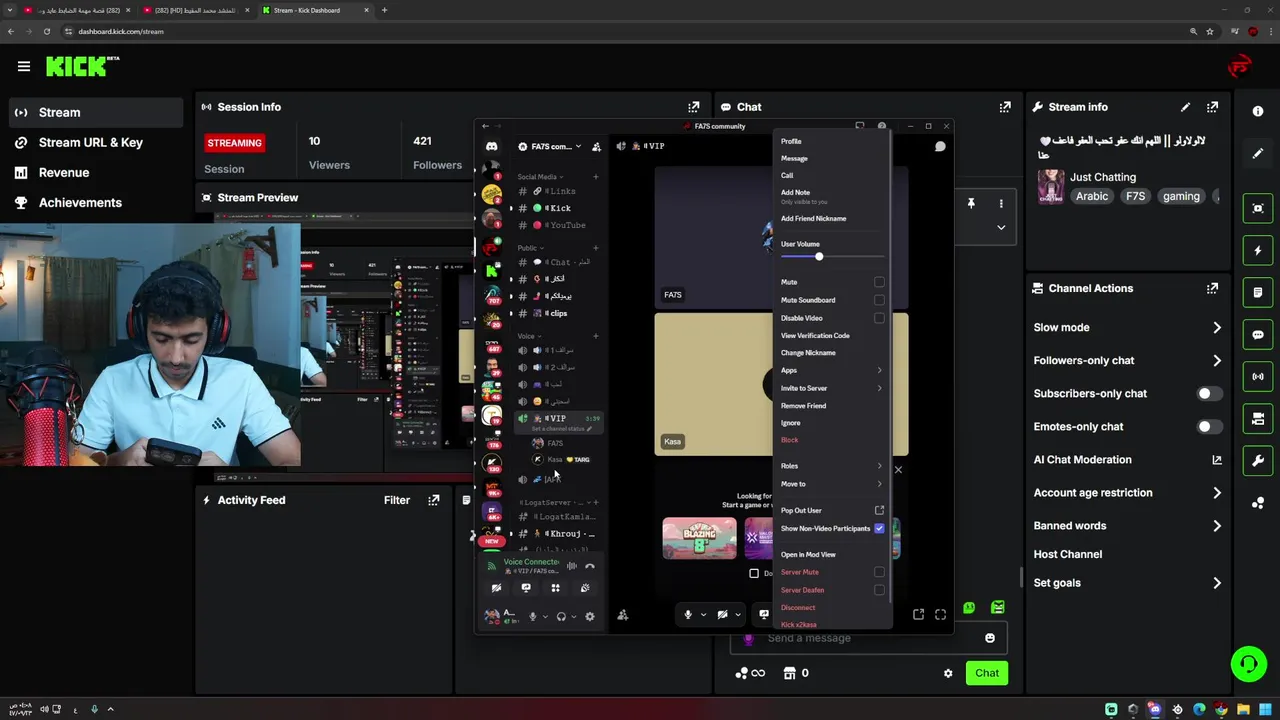Viewport: 1280px width, 720px height.
Task: Open Stream URL & Key page
Action: (91, 142)
